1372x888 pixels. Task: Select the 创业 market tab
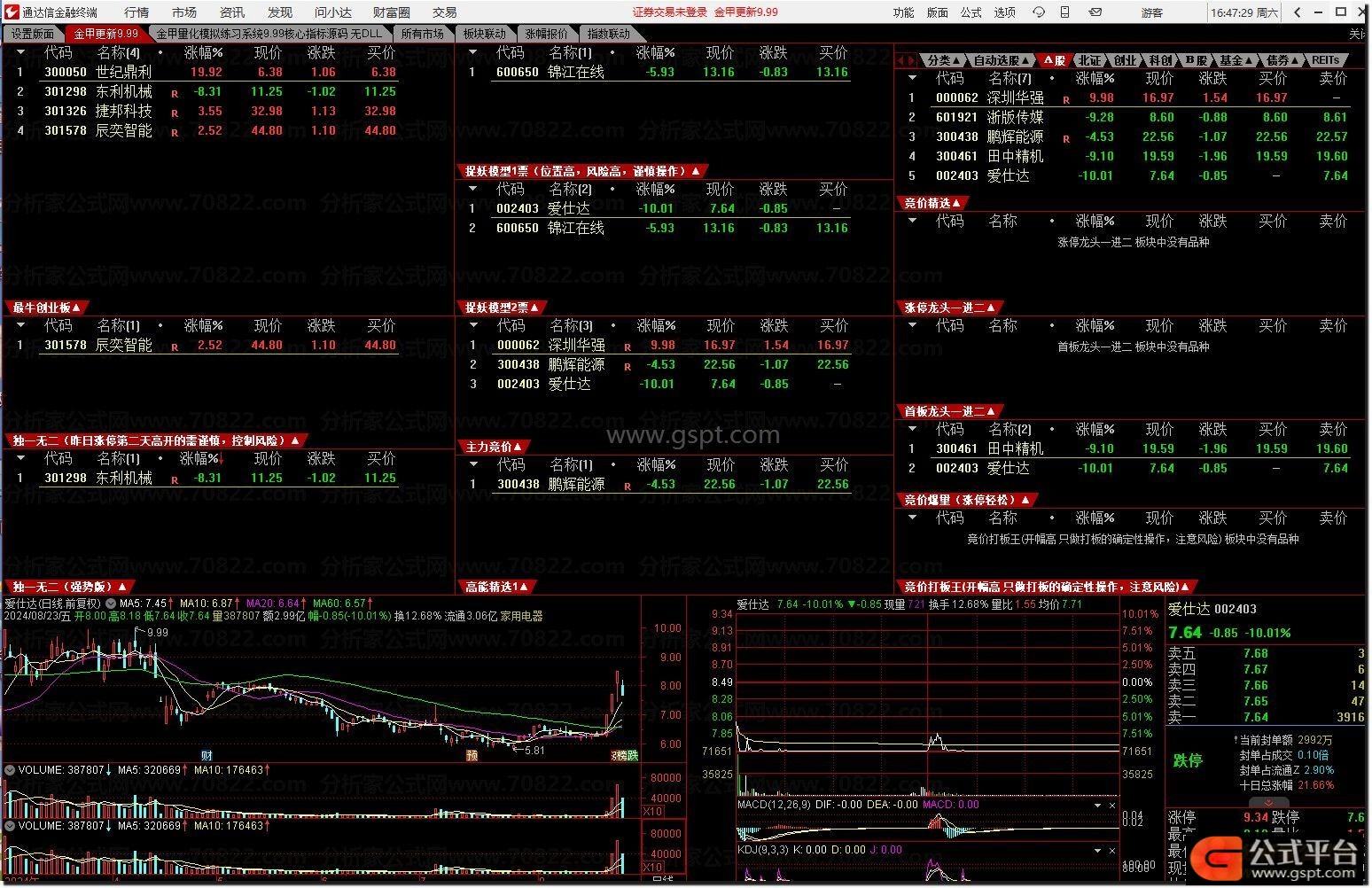coord(1125,60)
